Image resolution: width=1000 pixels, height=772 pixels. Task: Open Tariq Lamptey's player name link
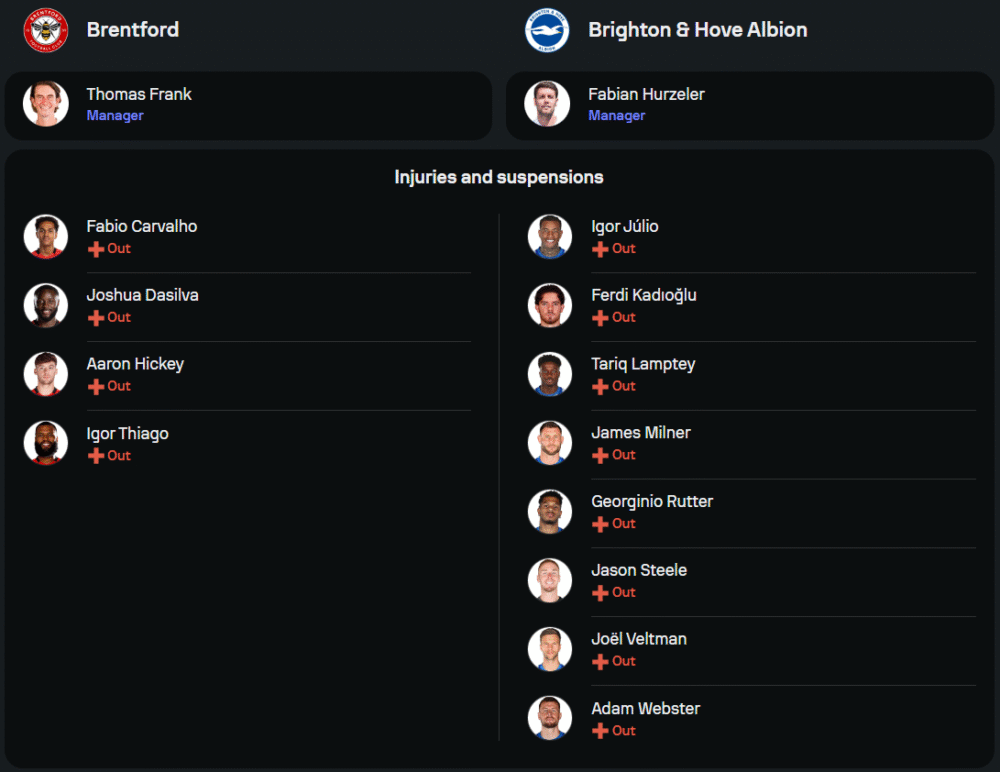click(x=643, y=364)
